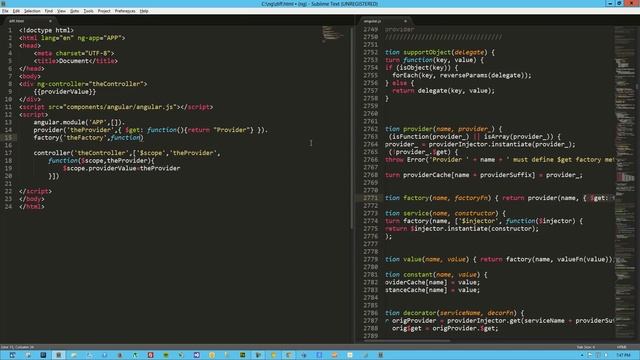The image size is (640, 360).
Task: Click the controller('theController' line
Action: (127, 153)
